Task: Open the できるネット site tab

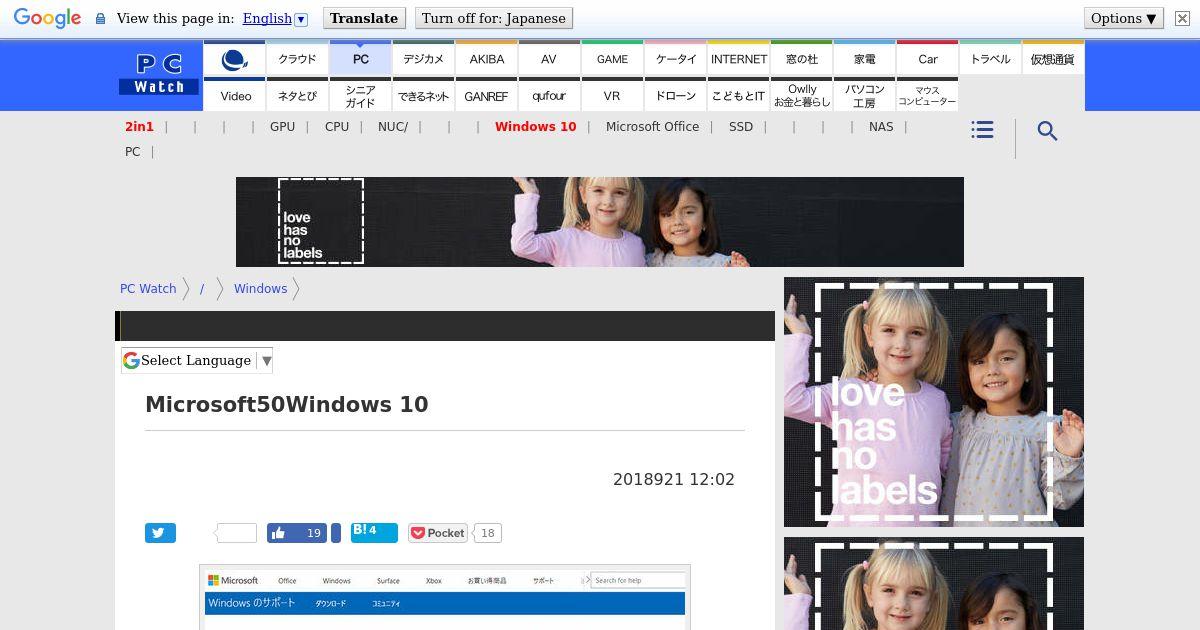Action: coord(423,96)
